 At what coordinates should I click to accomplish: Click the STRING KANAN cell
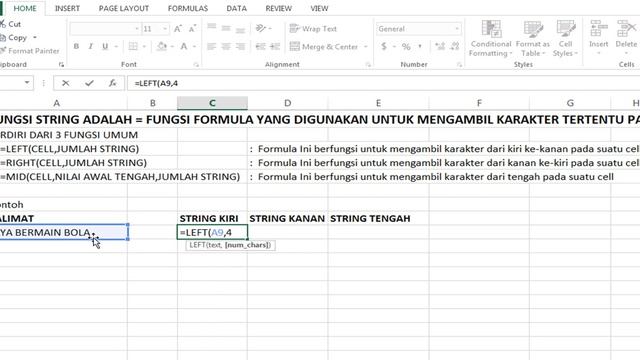[x=287, y=218]
